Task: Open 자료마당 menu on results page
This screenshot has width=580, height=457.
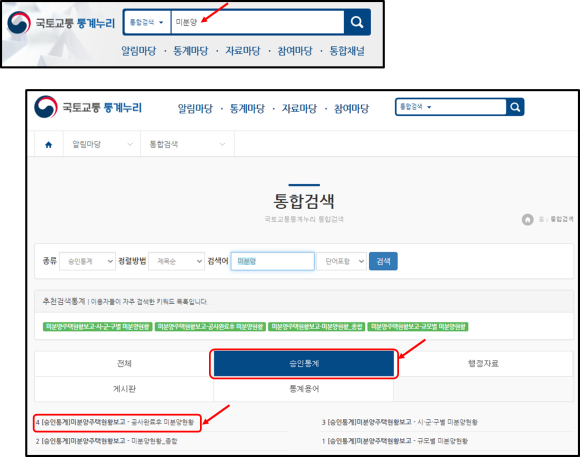Action: tap(300, 108)
